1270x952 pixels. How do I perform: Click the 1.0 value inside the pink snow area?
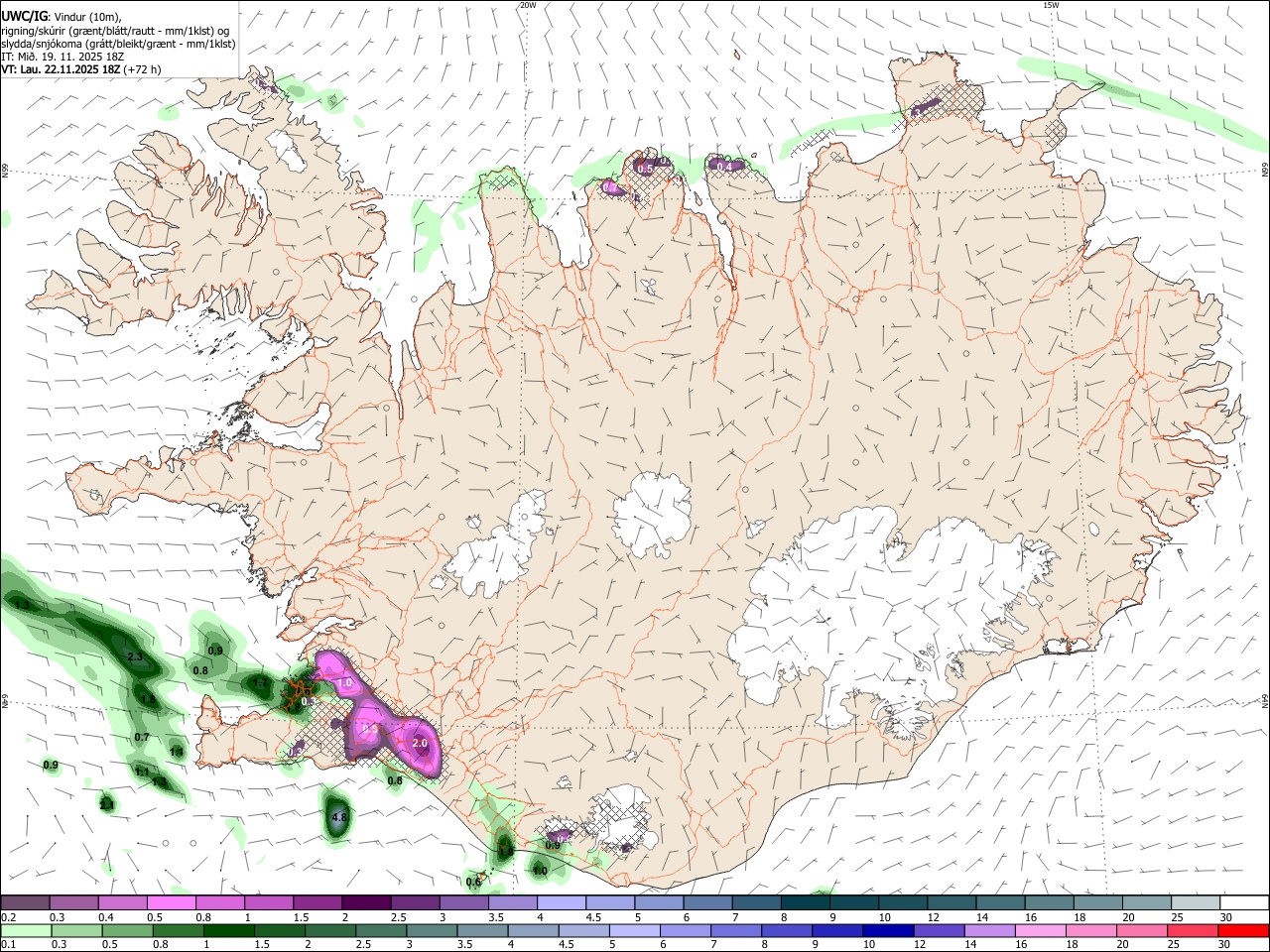coord(345,683)
